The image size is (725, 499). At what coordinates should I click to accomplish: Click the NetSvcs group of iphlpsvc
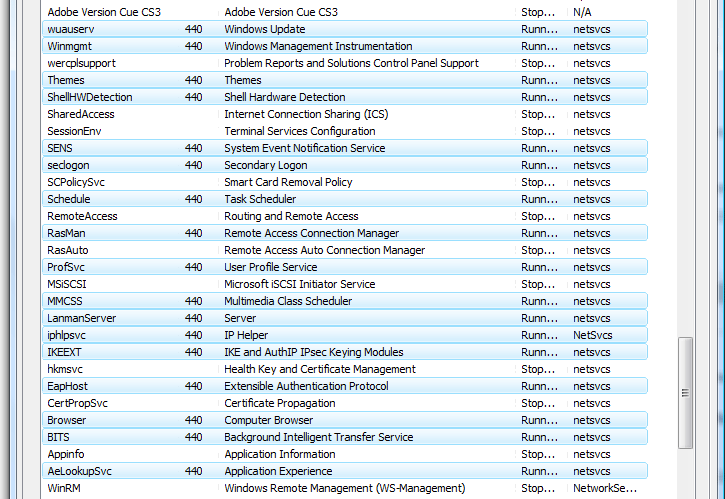(x=592, y=335)
